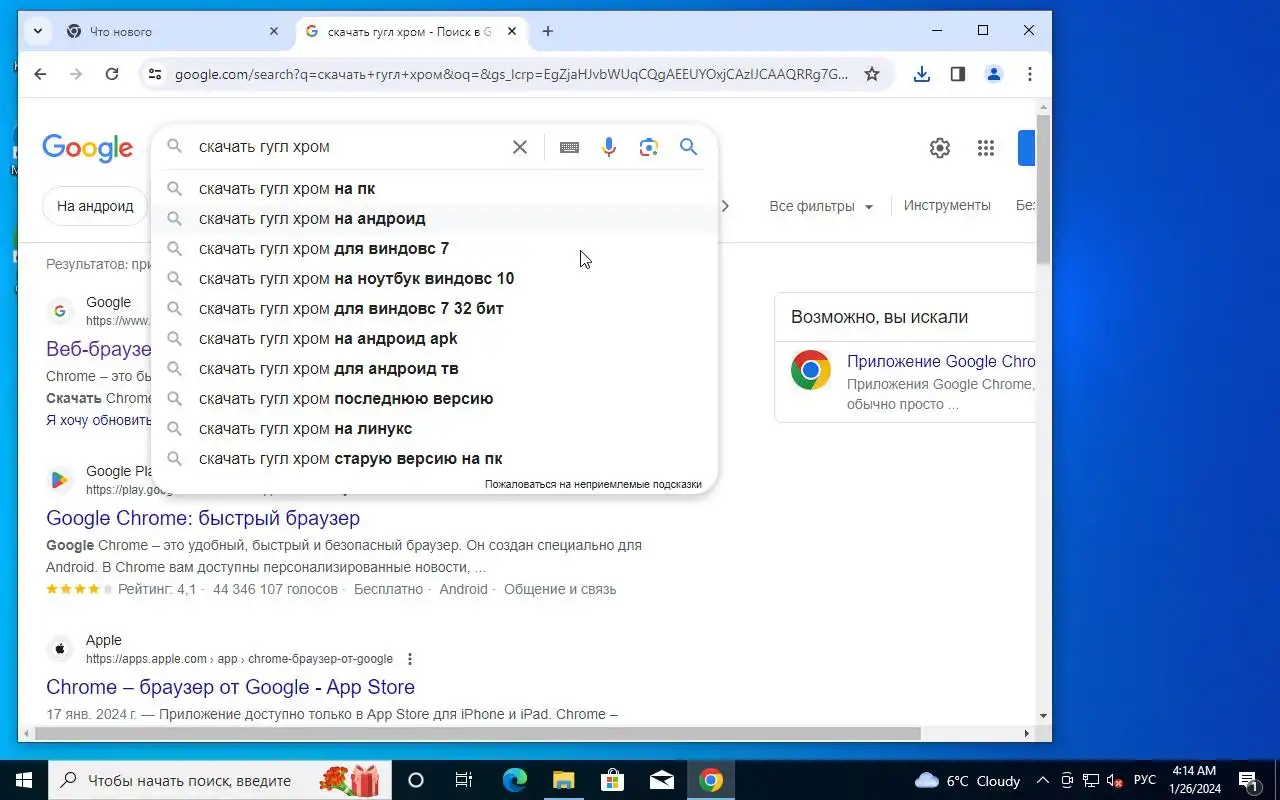Choose suggestion 'последнюю версию'
Image resolution: width=1280 pixels, height=800 pixels.
click(434, 398)
